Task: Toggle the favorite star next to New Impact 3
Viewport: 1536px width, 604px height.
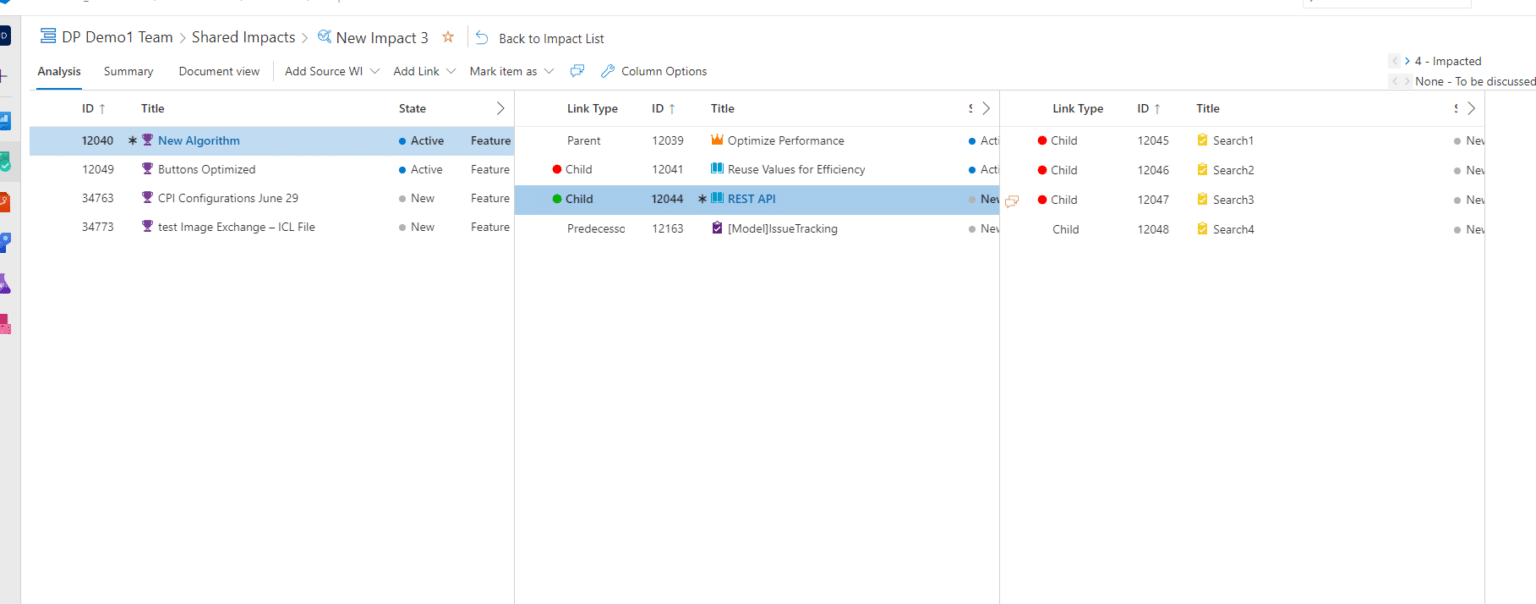Action: point(448,37)
